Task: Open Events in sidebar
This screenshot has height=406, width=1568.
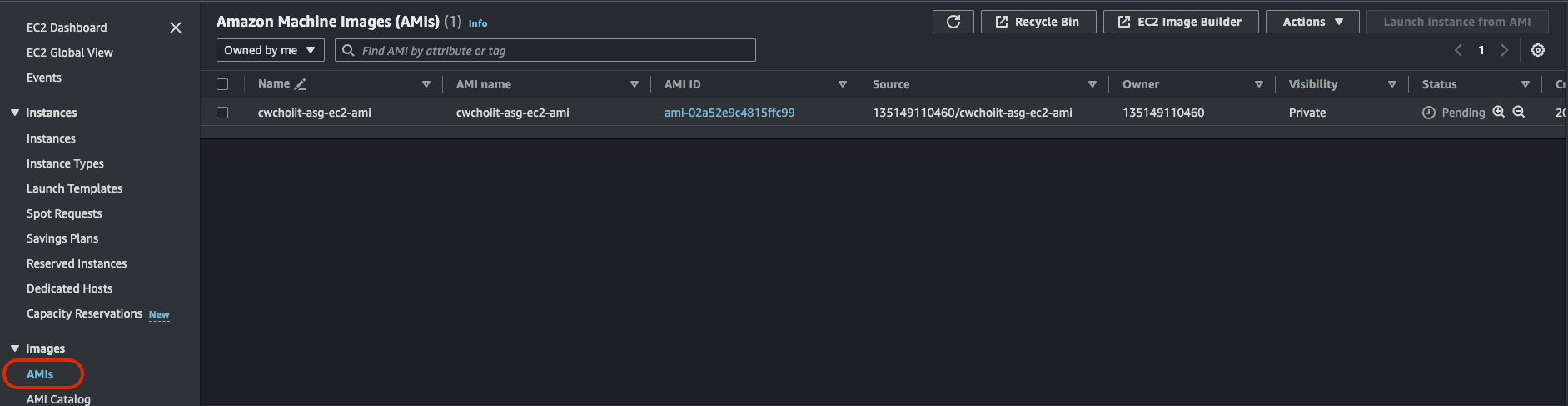Action: pyautogui.click(x=44, y=78)
